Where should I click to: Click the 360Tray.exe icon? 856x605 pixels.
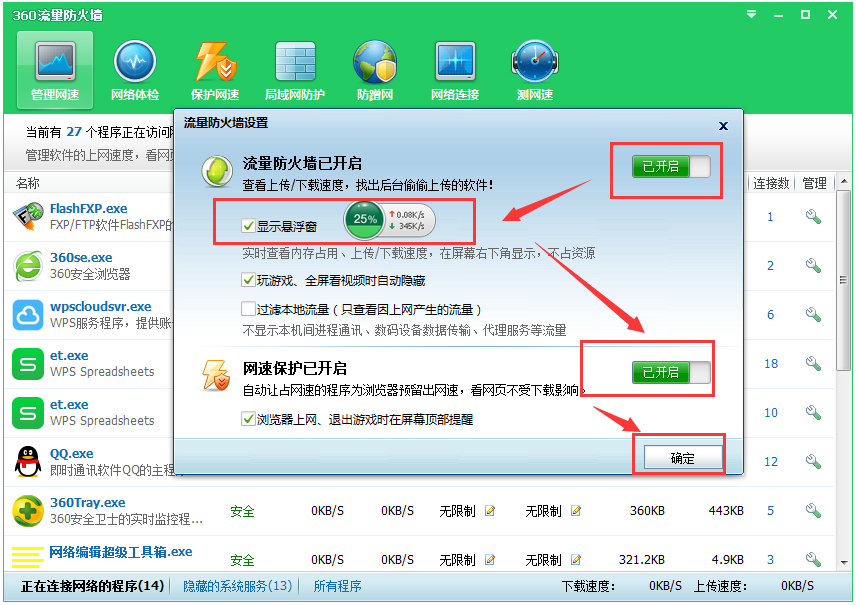click(27, 511)
